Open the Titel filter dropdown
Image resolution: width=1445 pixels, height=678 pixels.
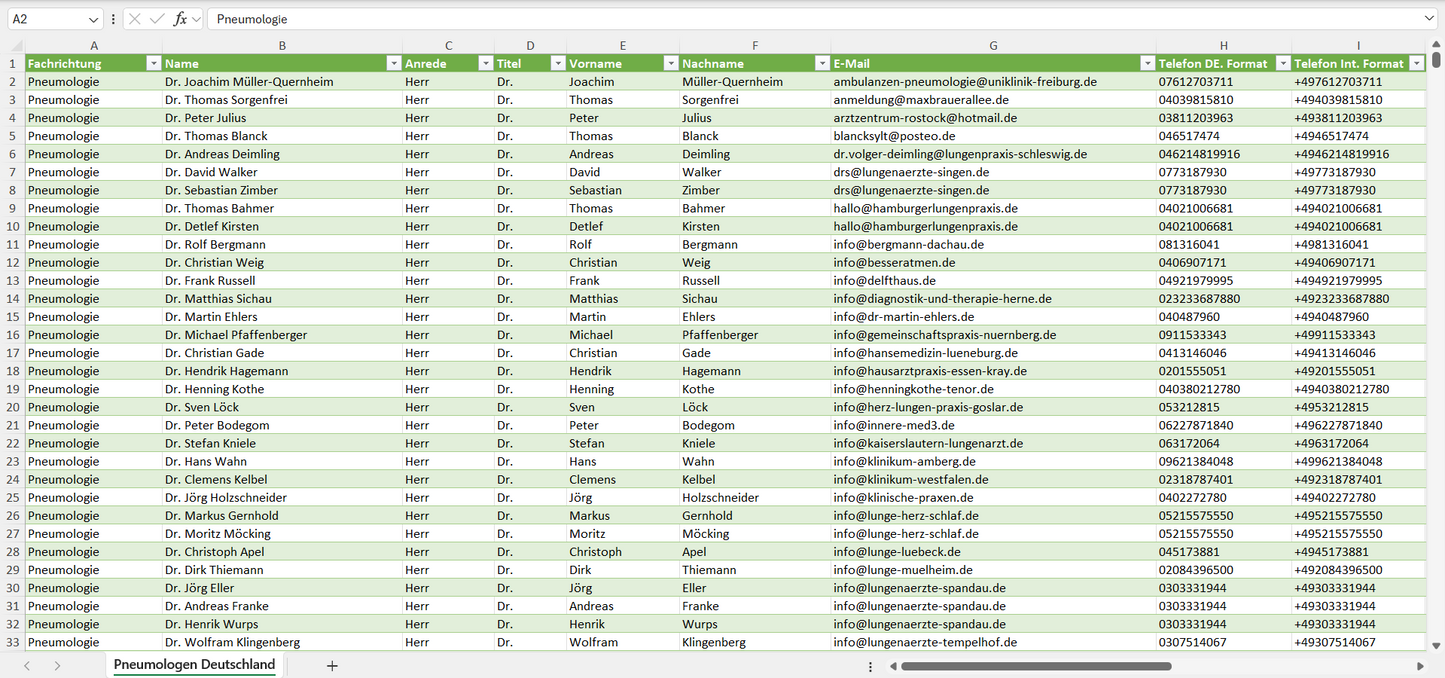[x=557, y=63]
